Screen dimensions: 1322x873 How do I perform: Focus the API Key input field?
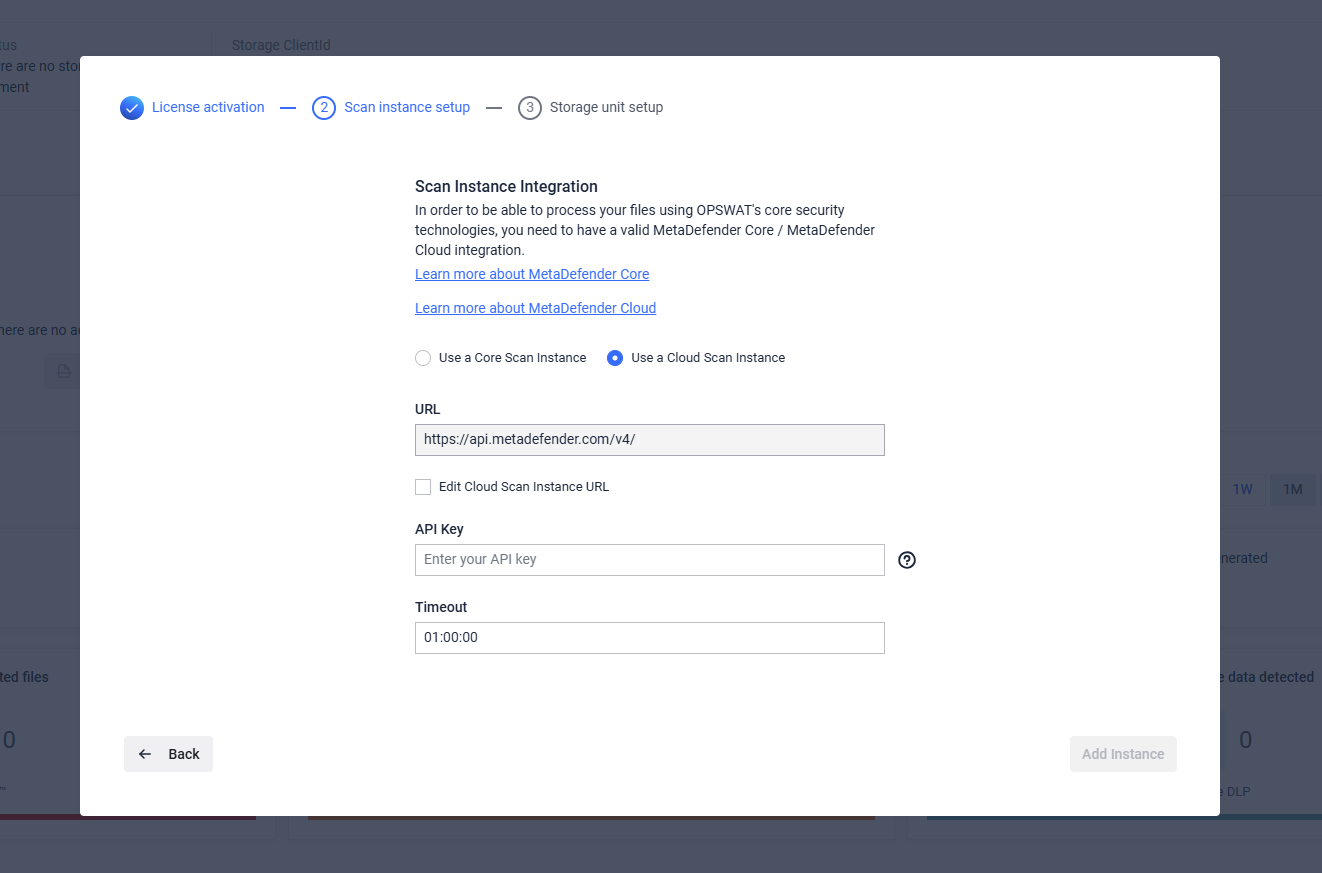pyautogui.click(x=650, y=560)
